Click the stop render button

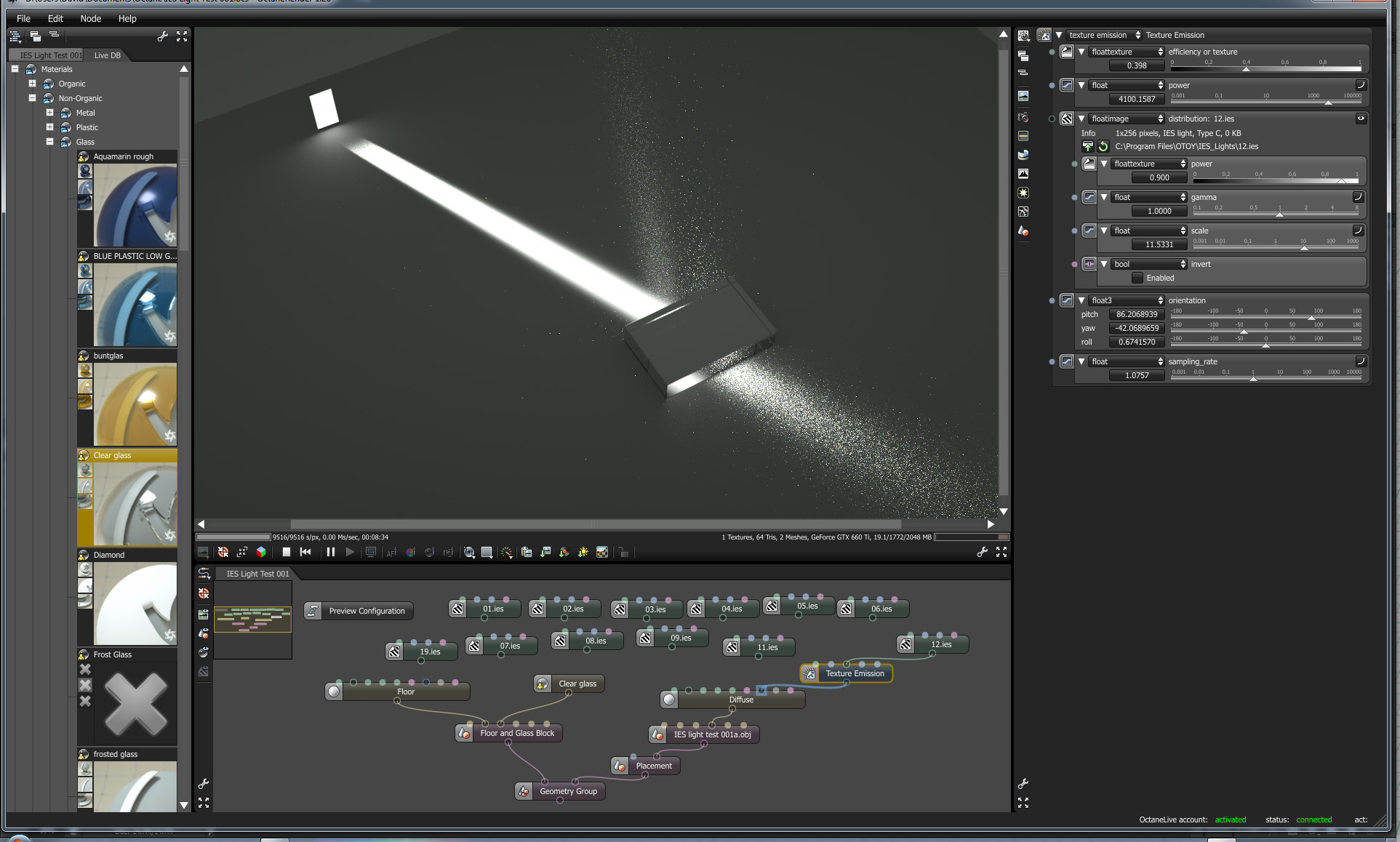click(x=287, y=553)
